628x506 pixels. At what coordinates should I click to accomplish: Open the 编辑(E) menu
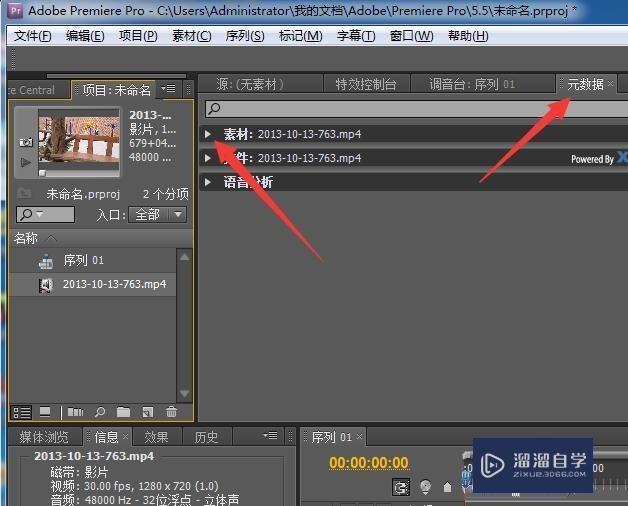tap(85, 36)
